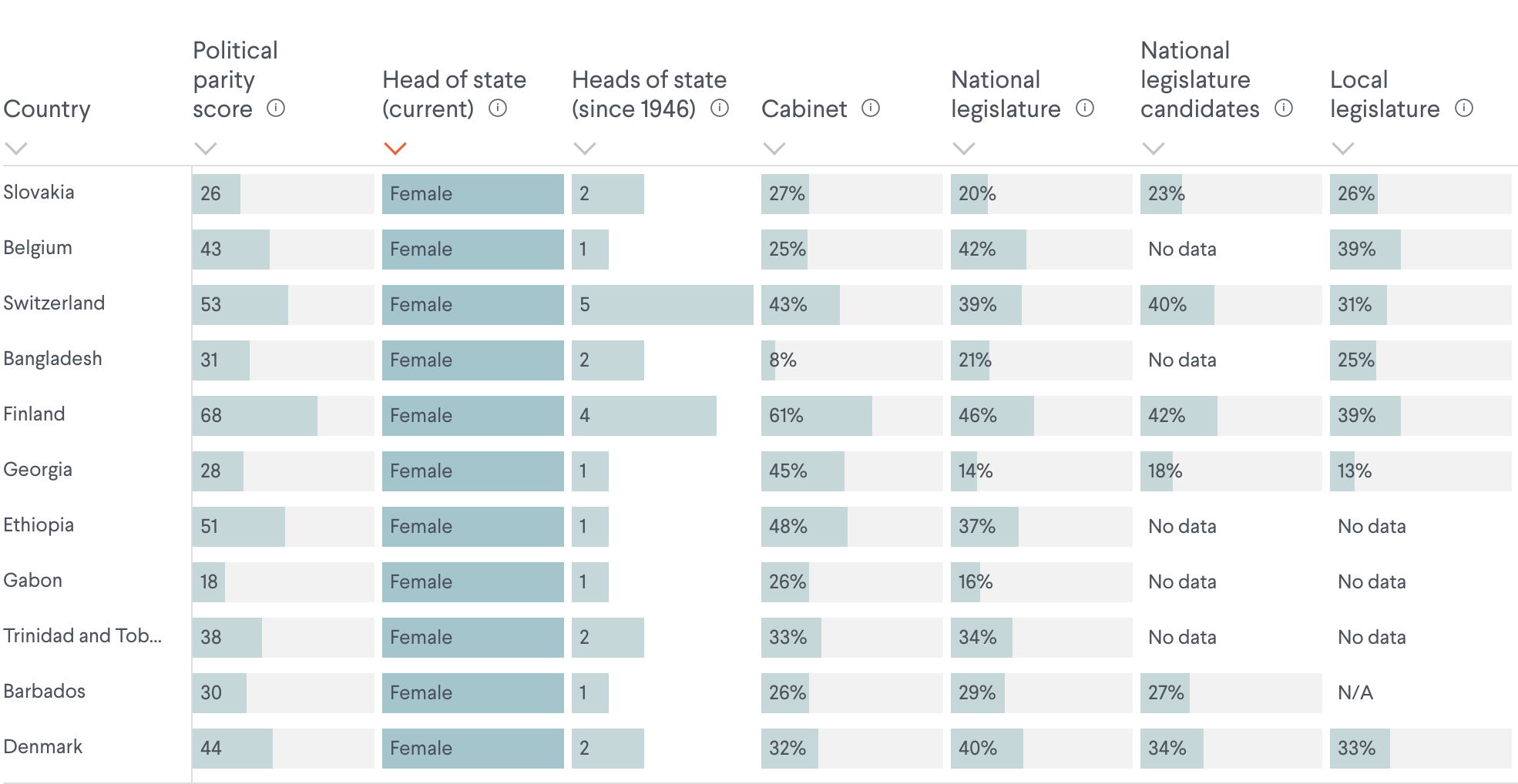Screen dimensions: 1518x784
Task: Sort by National legislature chevron
Action: (964, 149)
